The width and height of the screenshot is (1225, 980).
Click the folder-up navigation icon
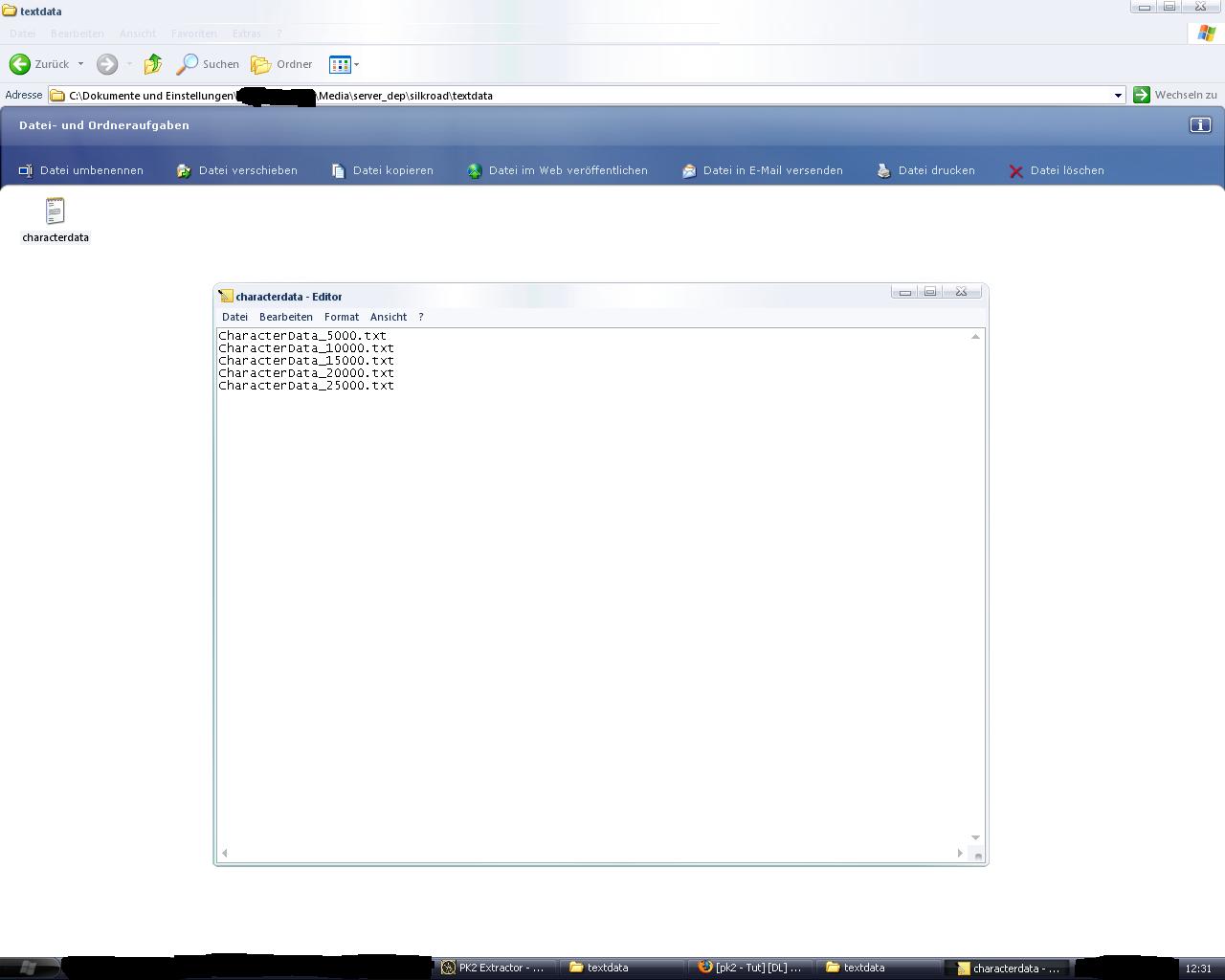tap(153, 64)
